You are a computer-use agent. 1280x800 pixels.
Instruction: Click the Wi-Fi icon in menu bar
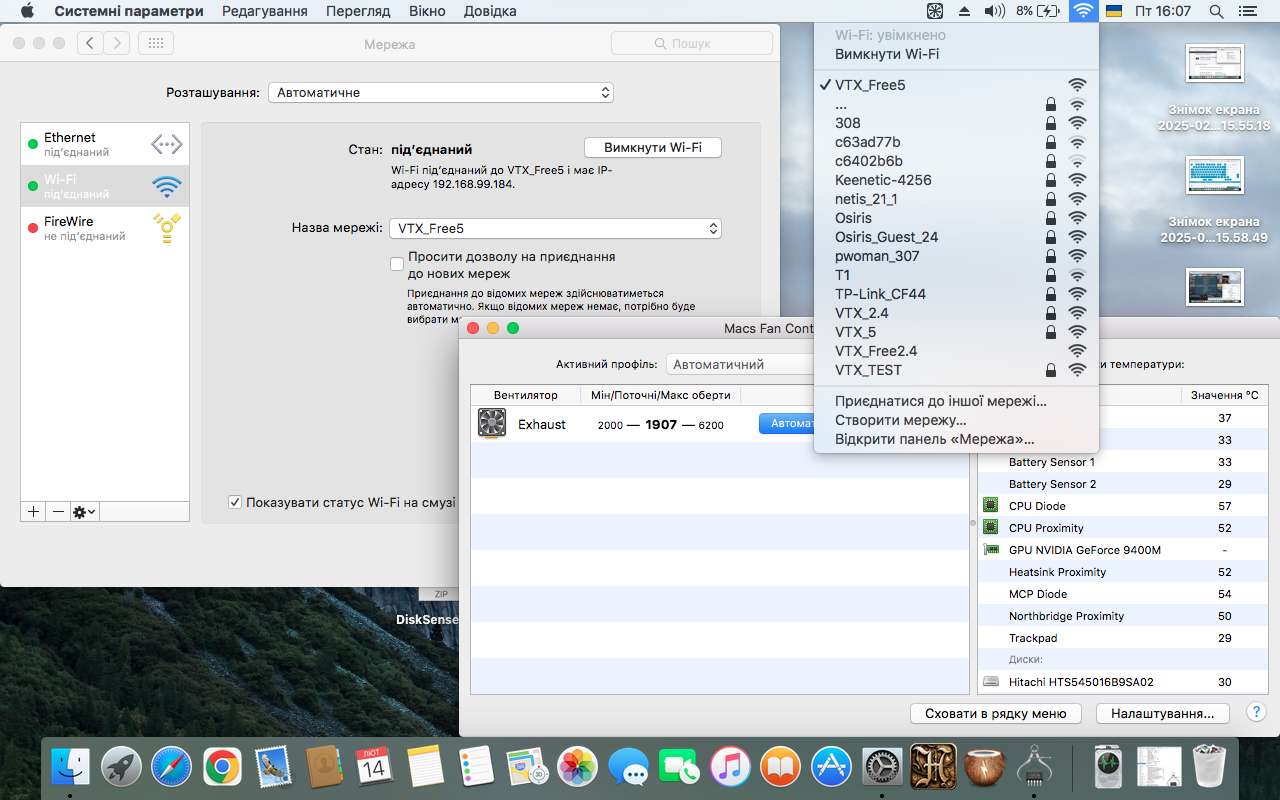coord(1082,12)
